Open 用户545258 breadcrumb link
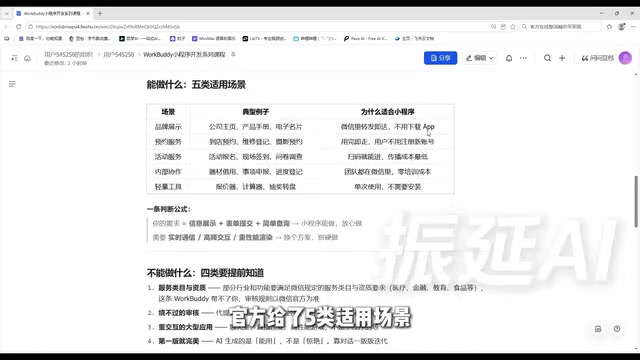This screenshot has width=640, height=360. [118, 54]
